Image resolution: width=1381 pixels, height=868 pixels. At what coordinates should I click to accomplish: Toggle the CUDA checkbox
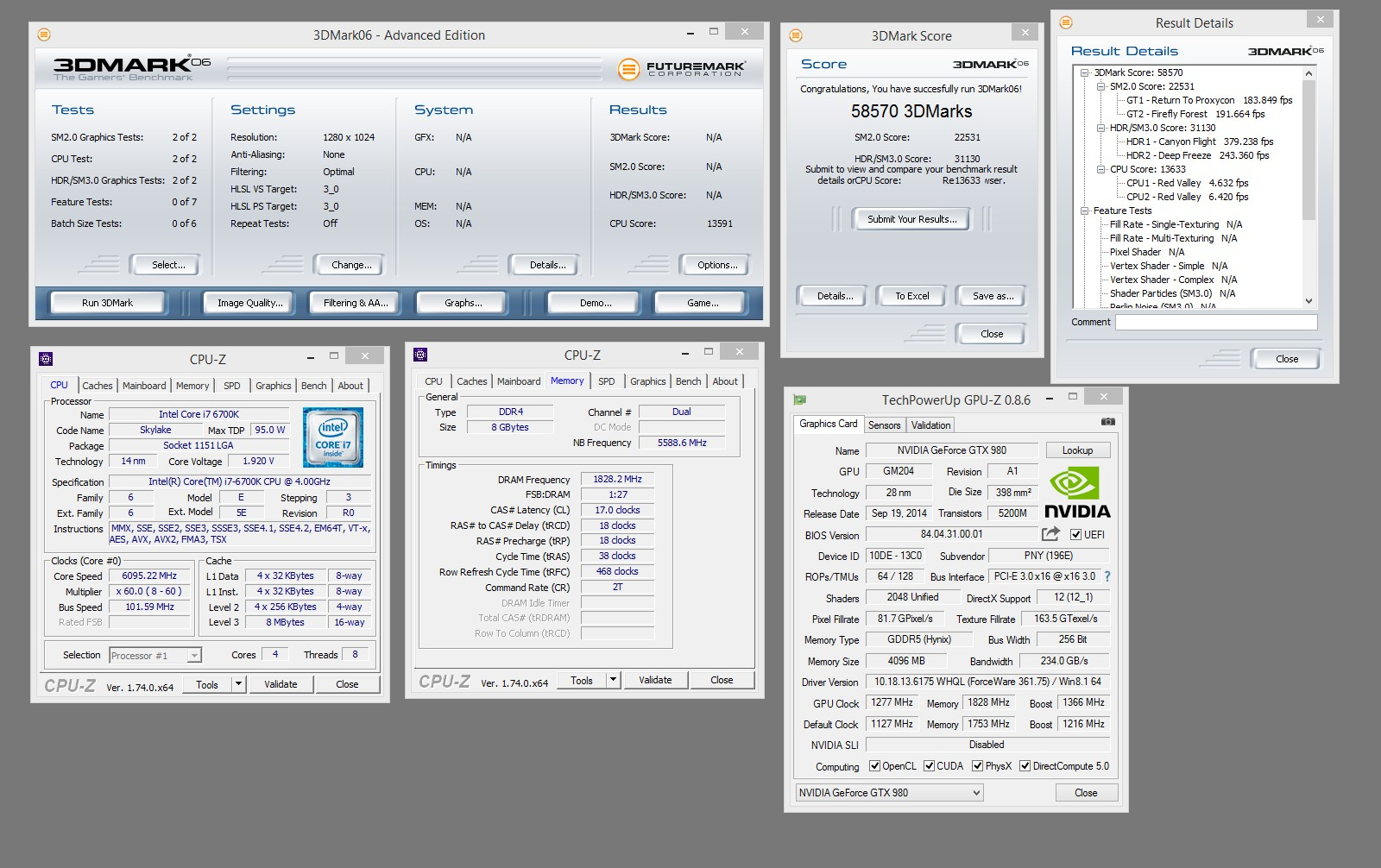coord(929,765)
